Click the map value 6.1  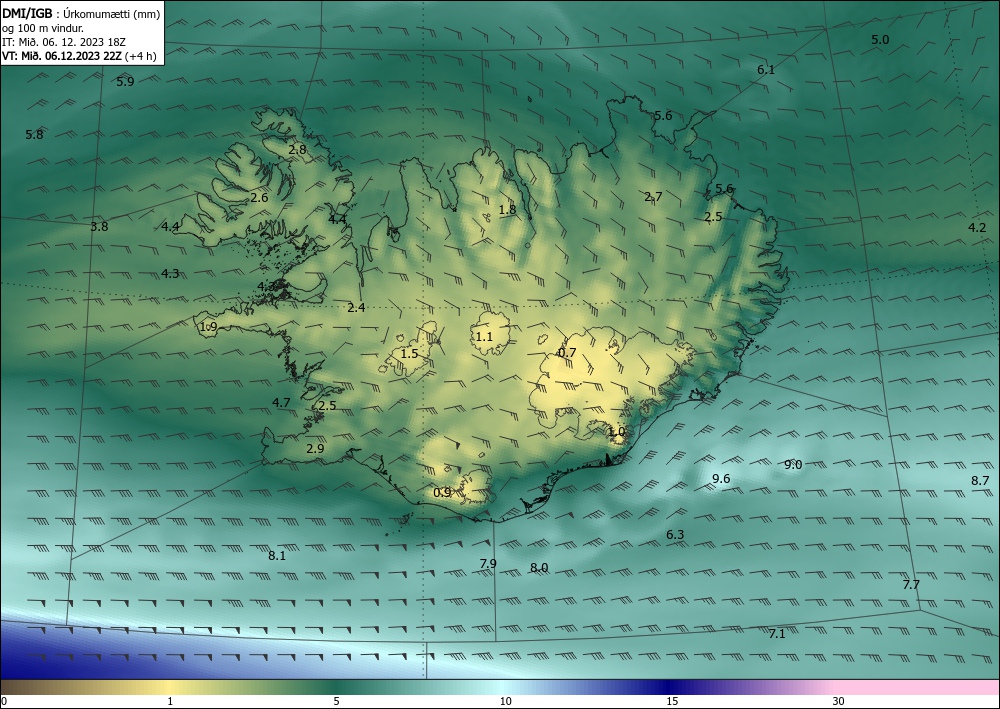click(x=766, y=69)
